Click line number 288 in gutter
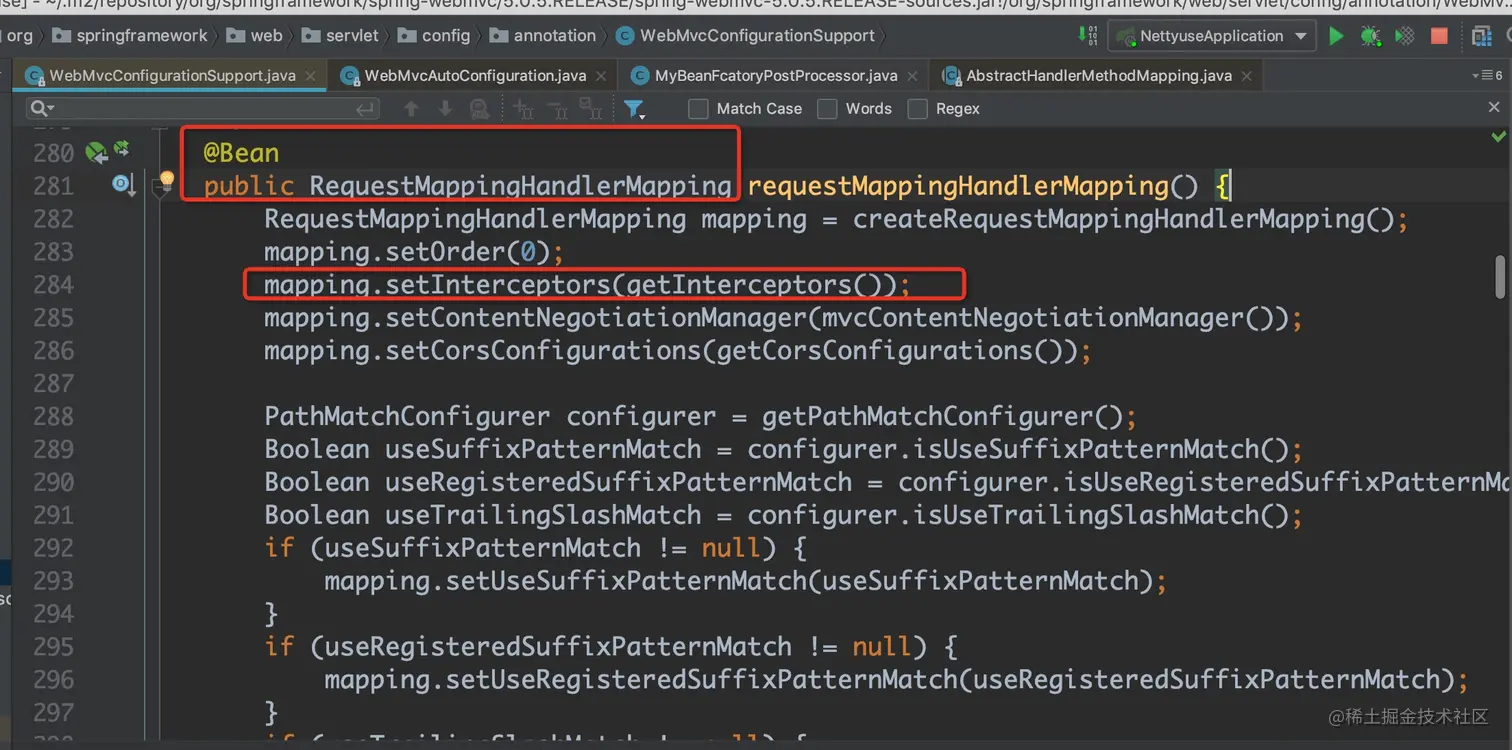This screenshot has height=750, width=1512. [x=53, y=416]
